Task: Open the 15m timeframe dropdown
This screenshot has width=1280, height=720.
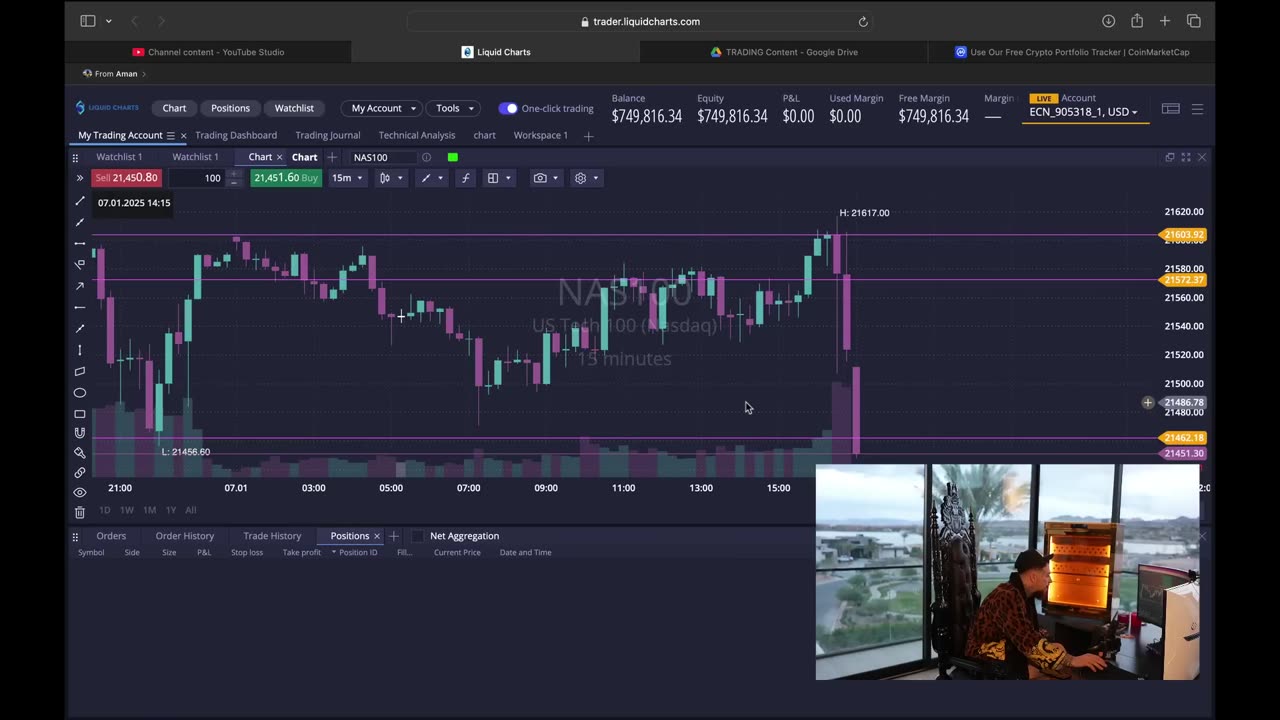Action: coord(347,178)
